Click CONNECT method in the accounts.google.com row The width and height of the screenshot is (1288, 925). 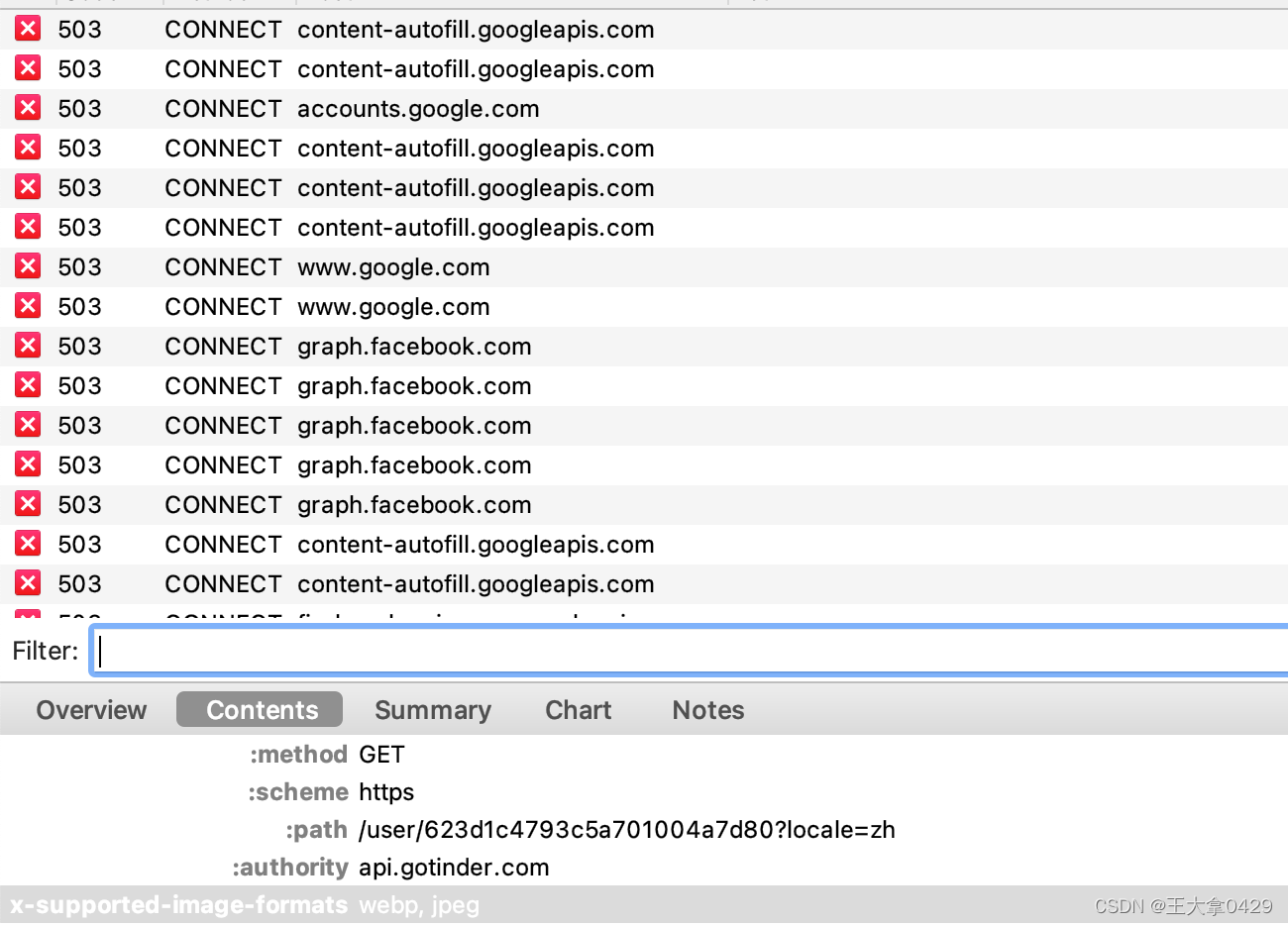point(223,109)
